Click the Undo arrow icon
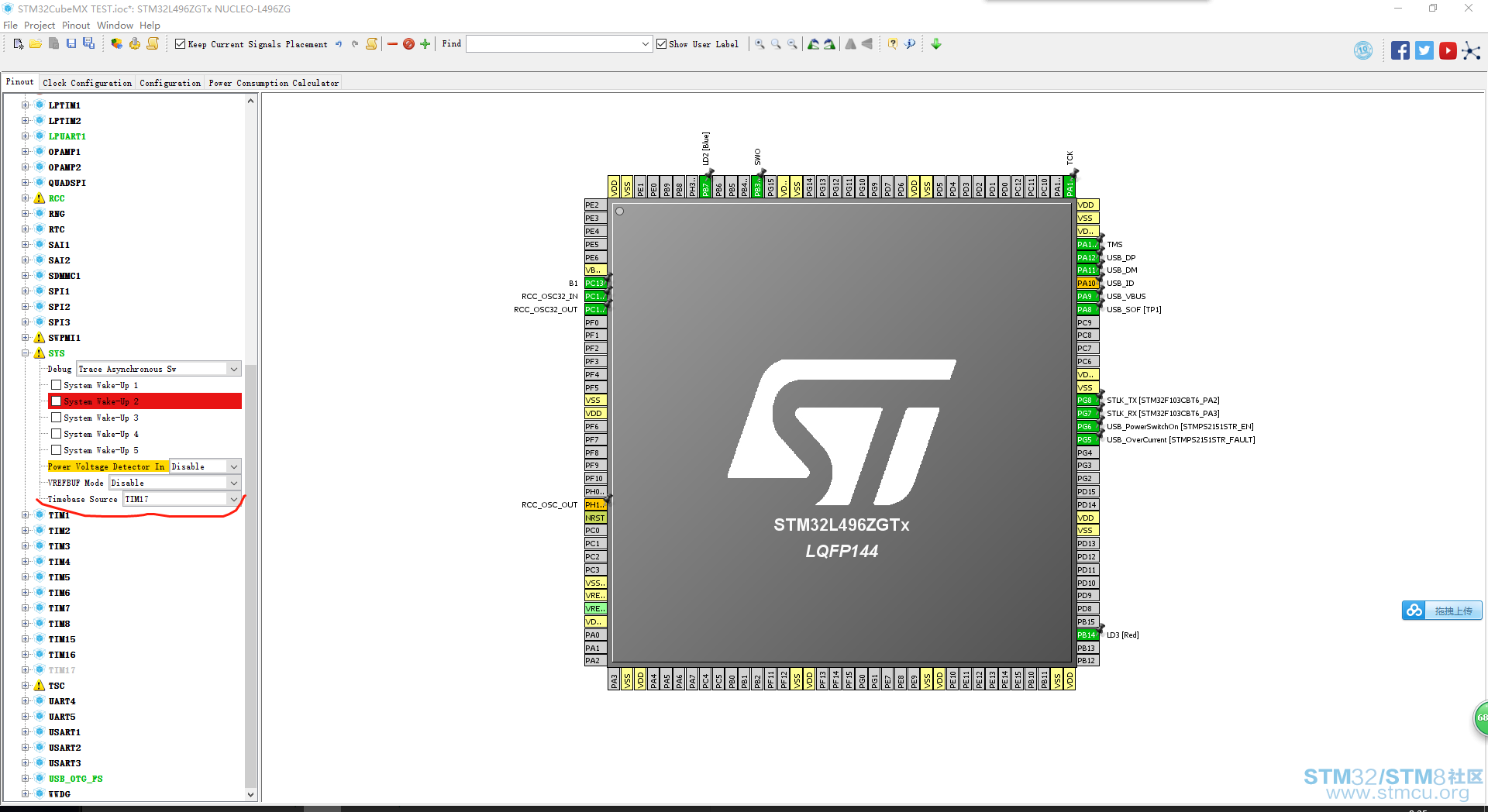The image size is (1488, 812). click(339, 44)
